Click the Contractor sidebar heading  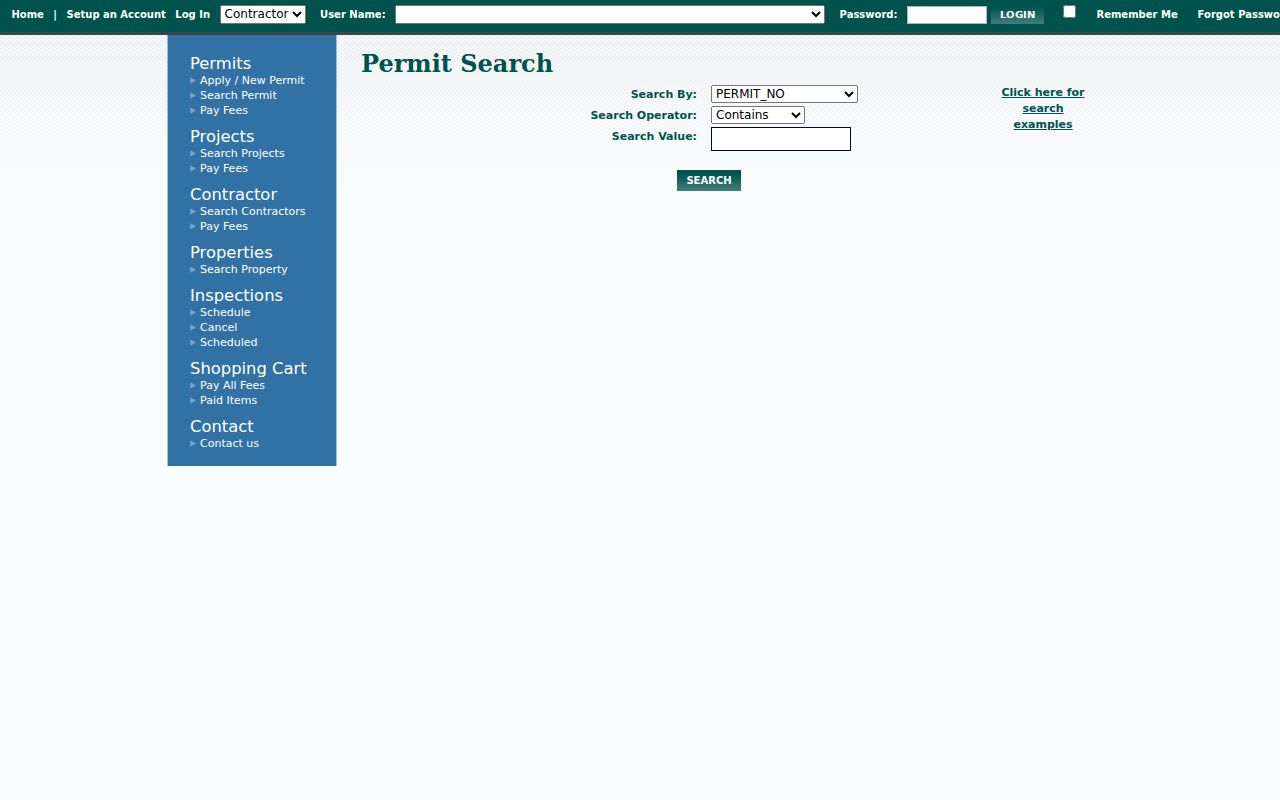click(x=233, y=194)
